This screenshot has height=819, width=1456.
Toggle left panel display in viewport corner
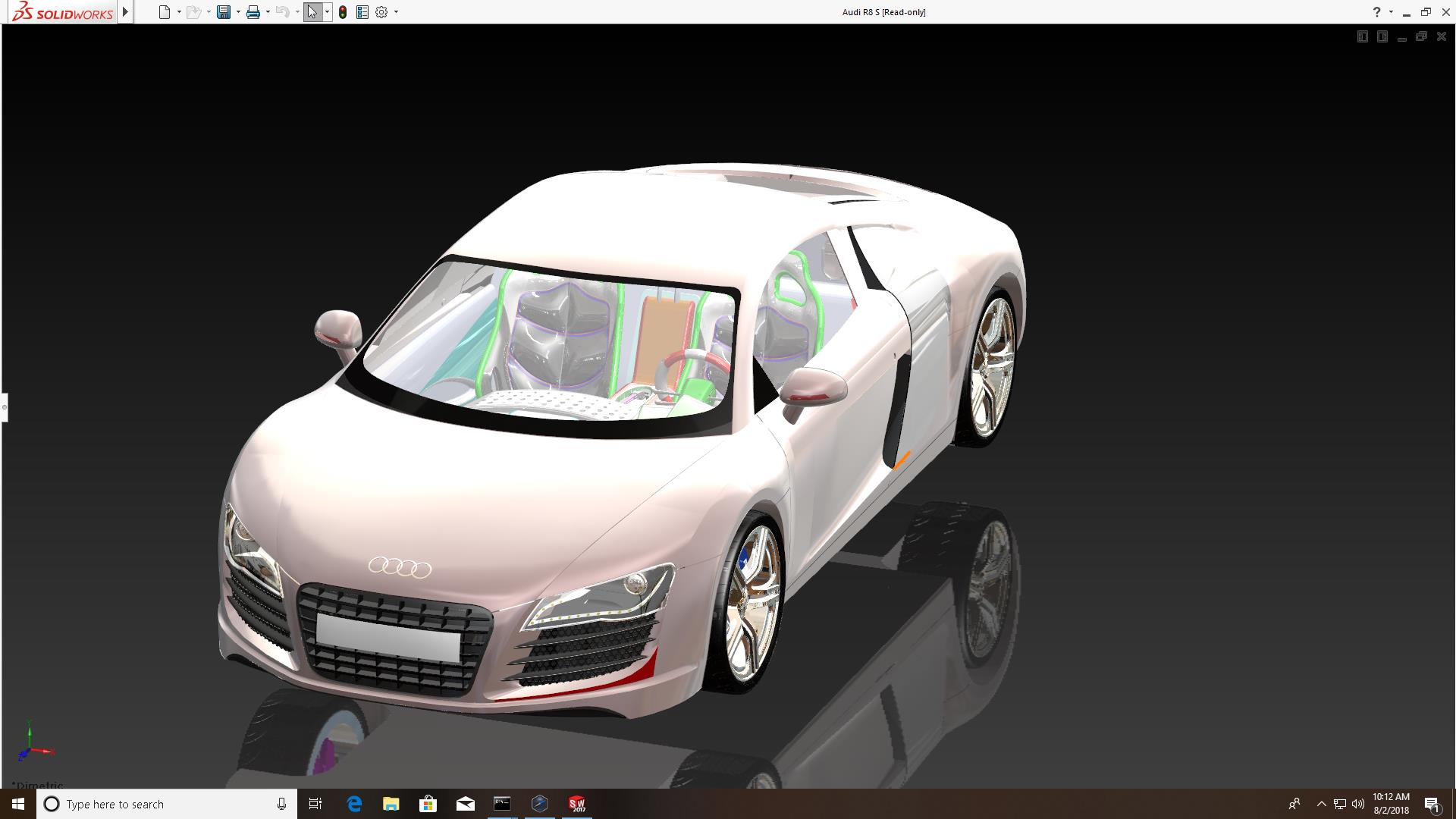tap(1362, 36)
